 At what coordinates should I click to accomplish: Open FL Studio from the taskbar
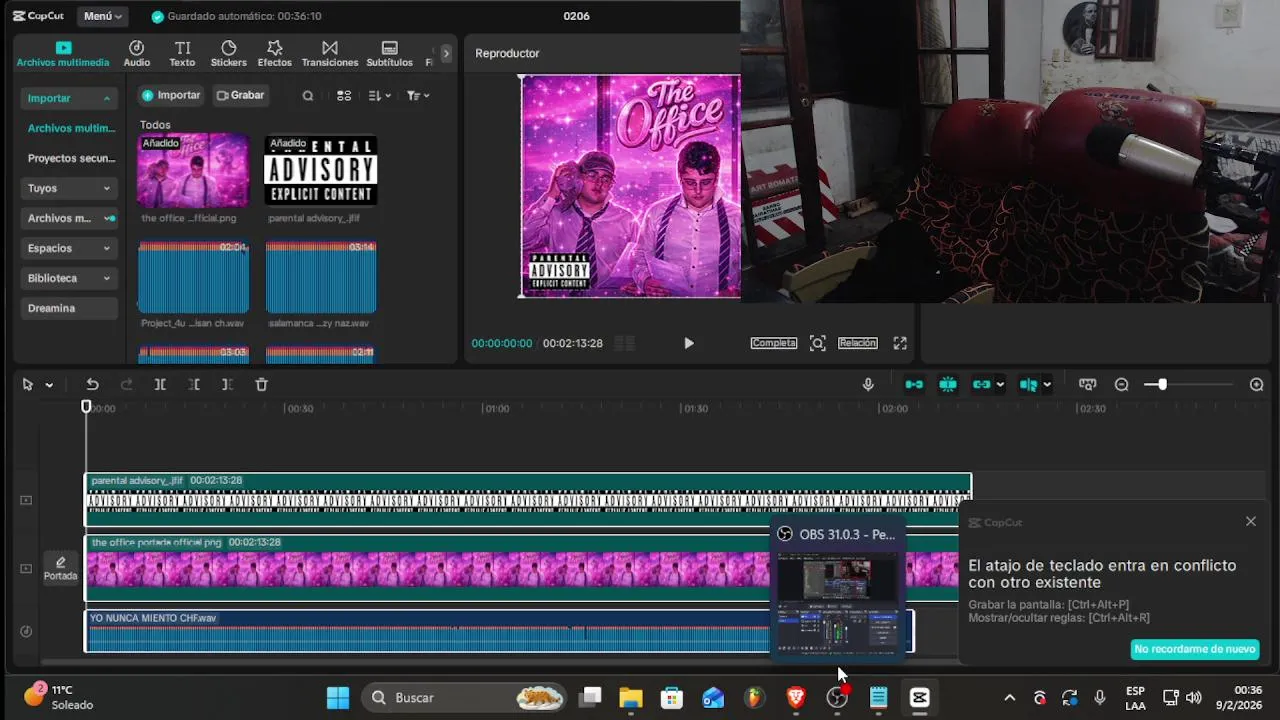click(x=755, y=698)
